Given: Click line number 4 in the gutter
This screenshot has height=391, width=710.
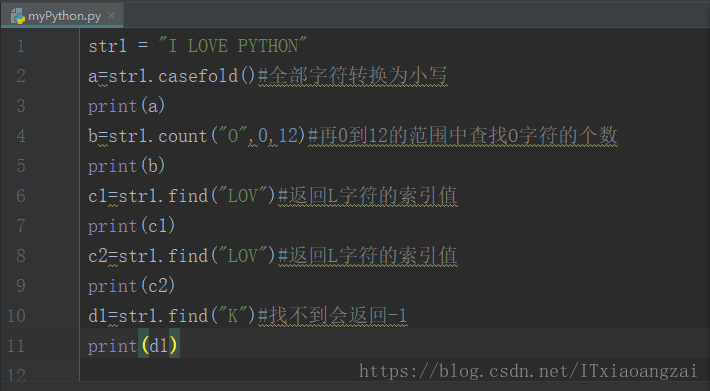Looking at the screenshot, I should (20, 136).
